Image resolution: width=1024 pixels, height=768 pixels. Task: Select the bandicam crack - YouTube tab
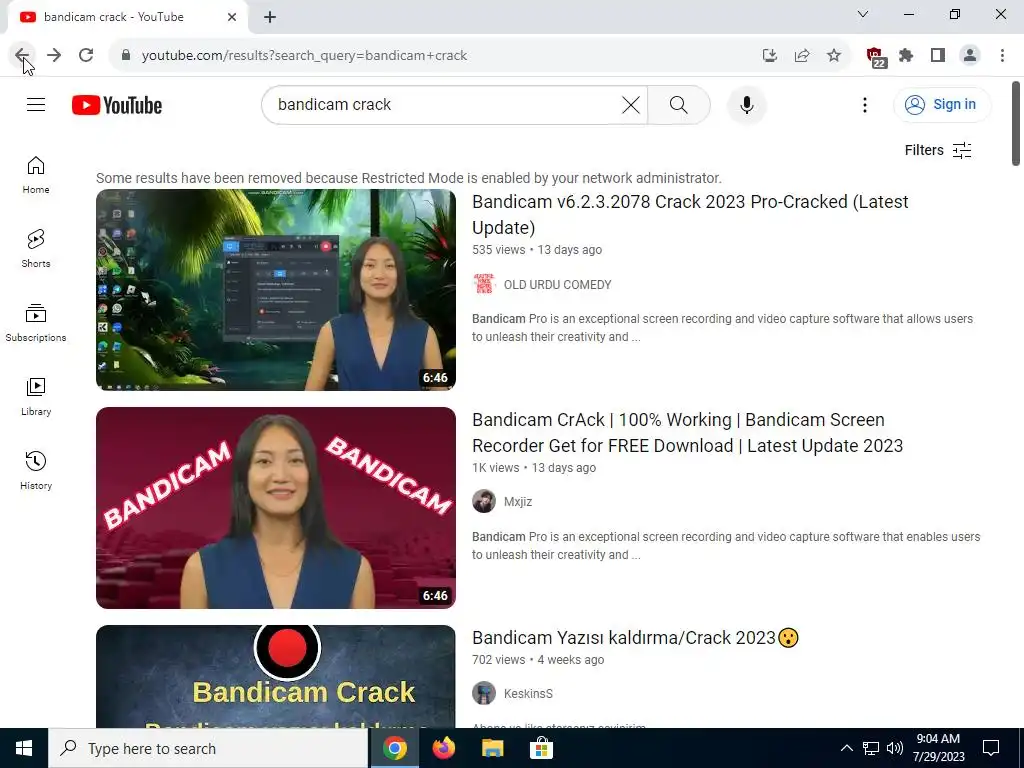(128, 17)
